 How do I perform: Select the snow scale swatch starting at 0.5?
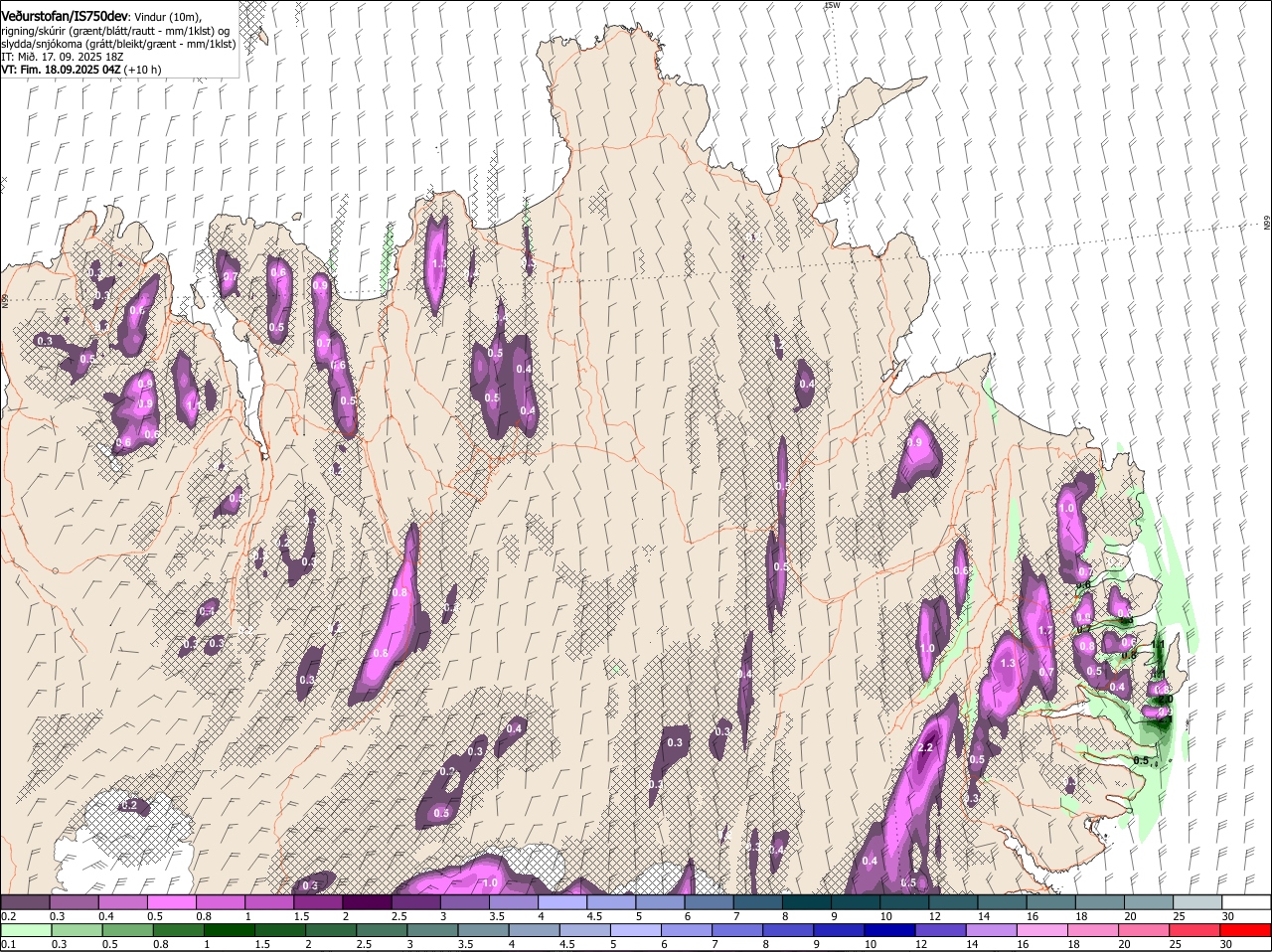coord(171,902)
